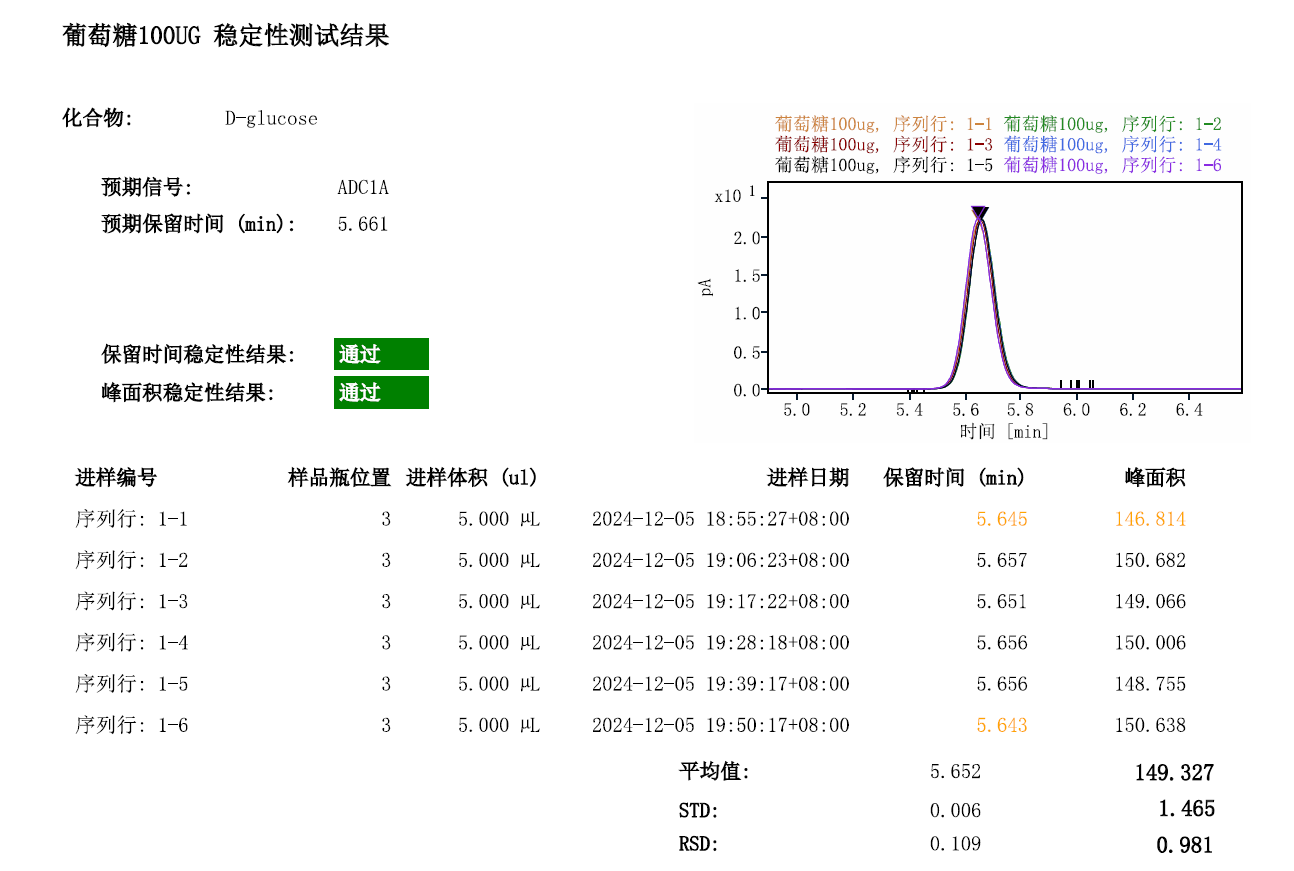
Task: Click the peak area value 150.006
Action: pos(1150,643)
